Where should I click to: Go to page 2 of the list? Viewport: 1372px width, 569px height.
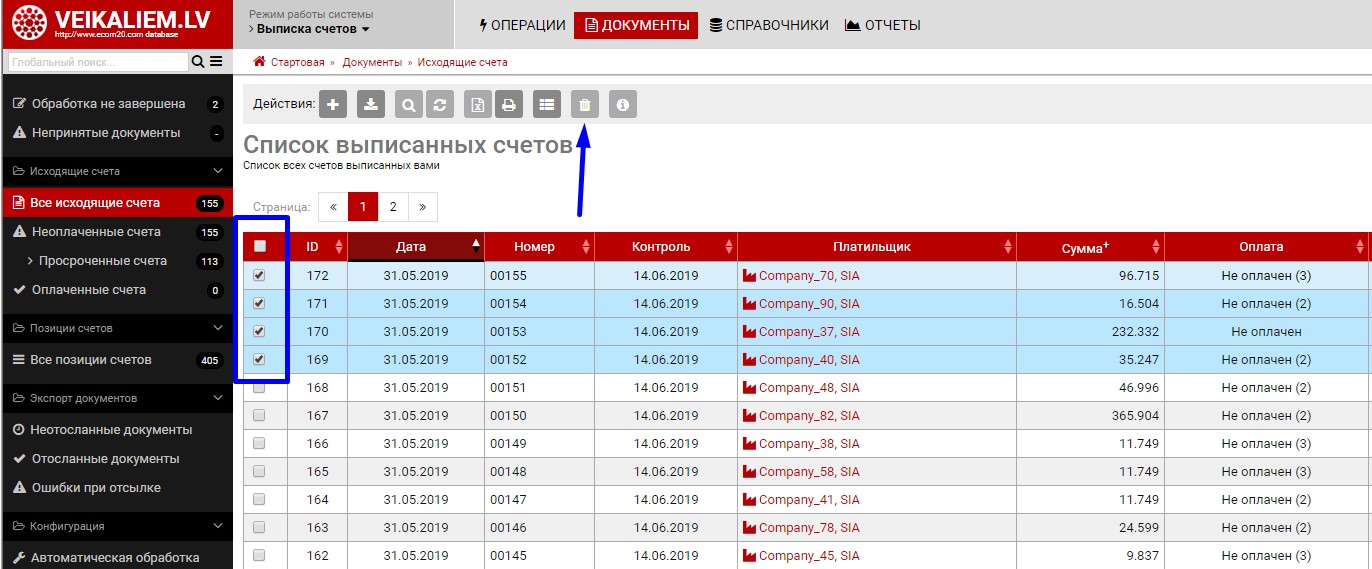tap(393, 207)
